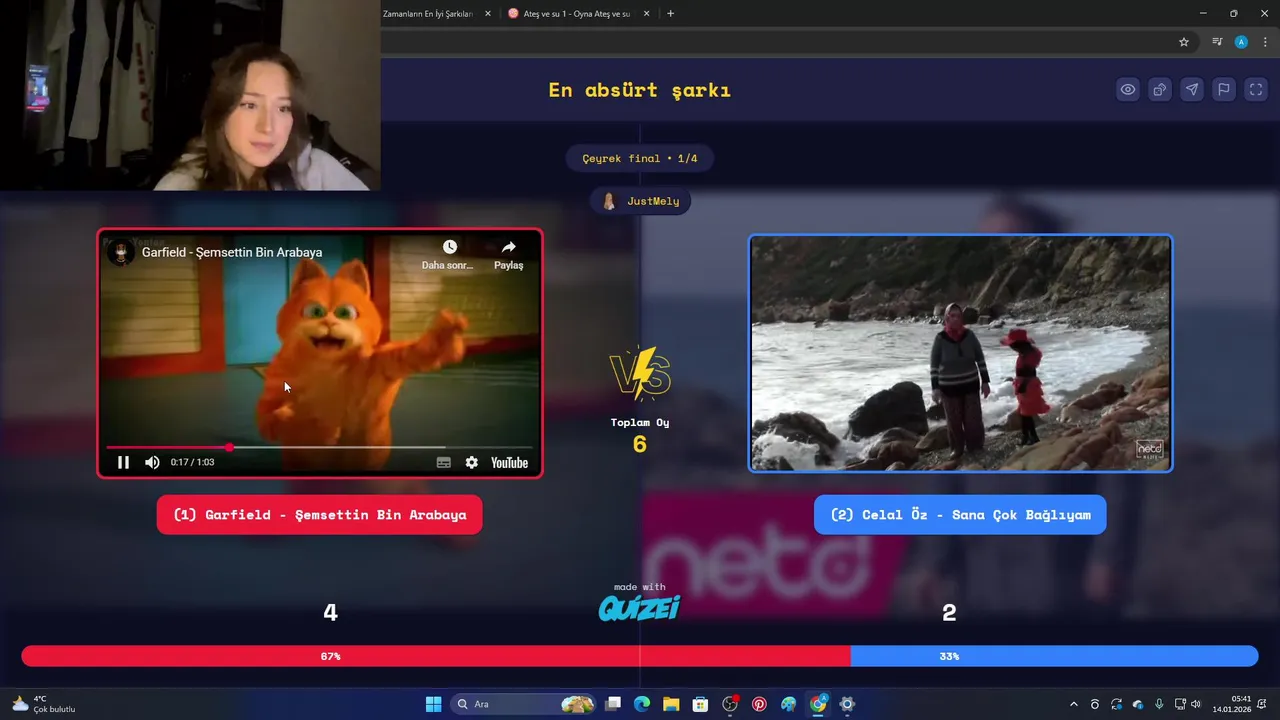Click the vote count 2 on the right
The image size is (1280, 720).
949,613
